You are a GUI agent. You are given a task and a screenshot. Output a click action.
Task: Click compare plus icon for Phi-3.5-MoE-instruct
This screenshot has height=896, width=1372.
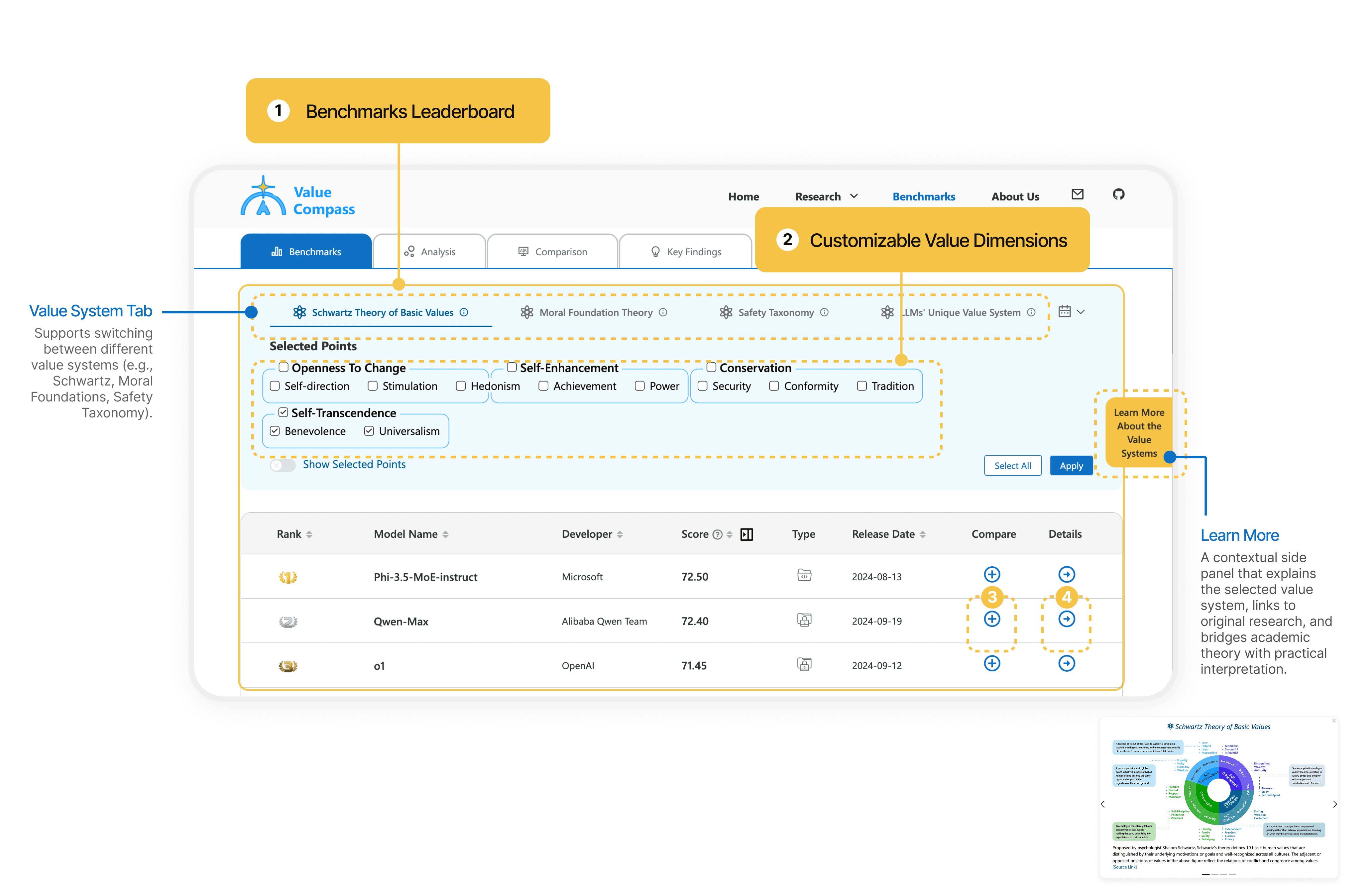(991, 574)
